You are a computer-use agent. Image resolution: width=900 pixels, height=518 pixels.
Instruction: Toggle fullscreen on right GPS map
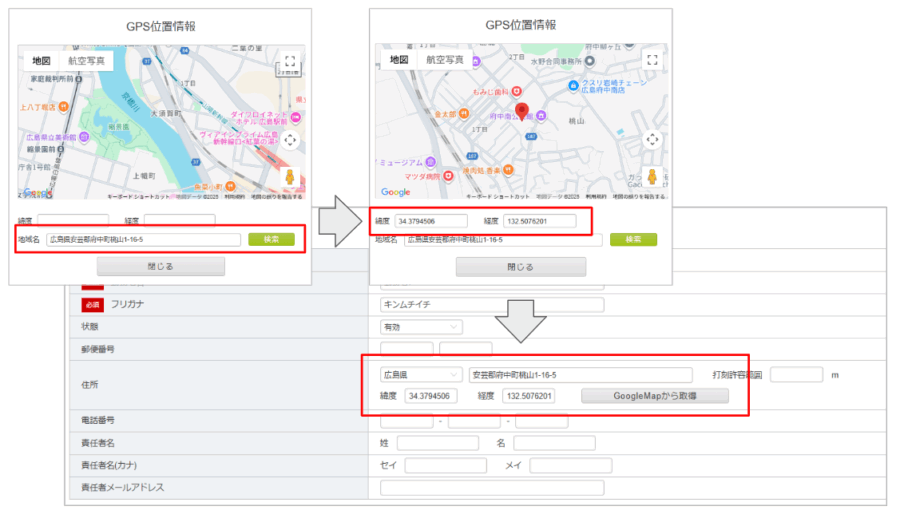pos(652,60)
